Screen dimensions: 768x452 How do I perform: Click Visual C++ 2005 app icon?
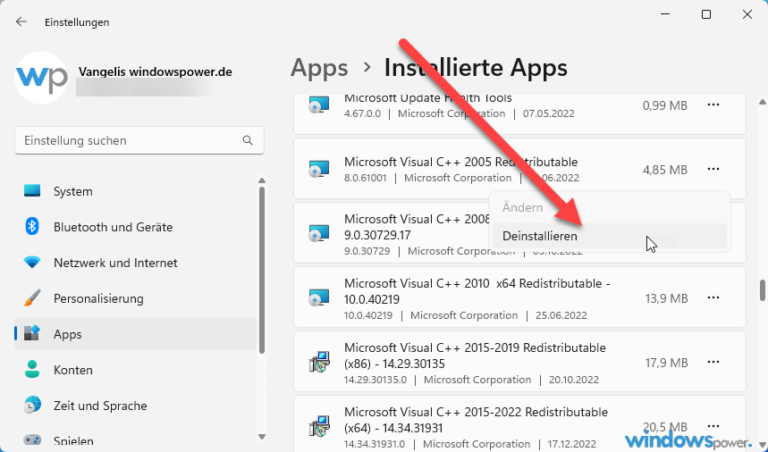[x=319, y=169]
